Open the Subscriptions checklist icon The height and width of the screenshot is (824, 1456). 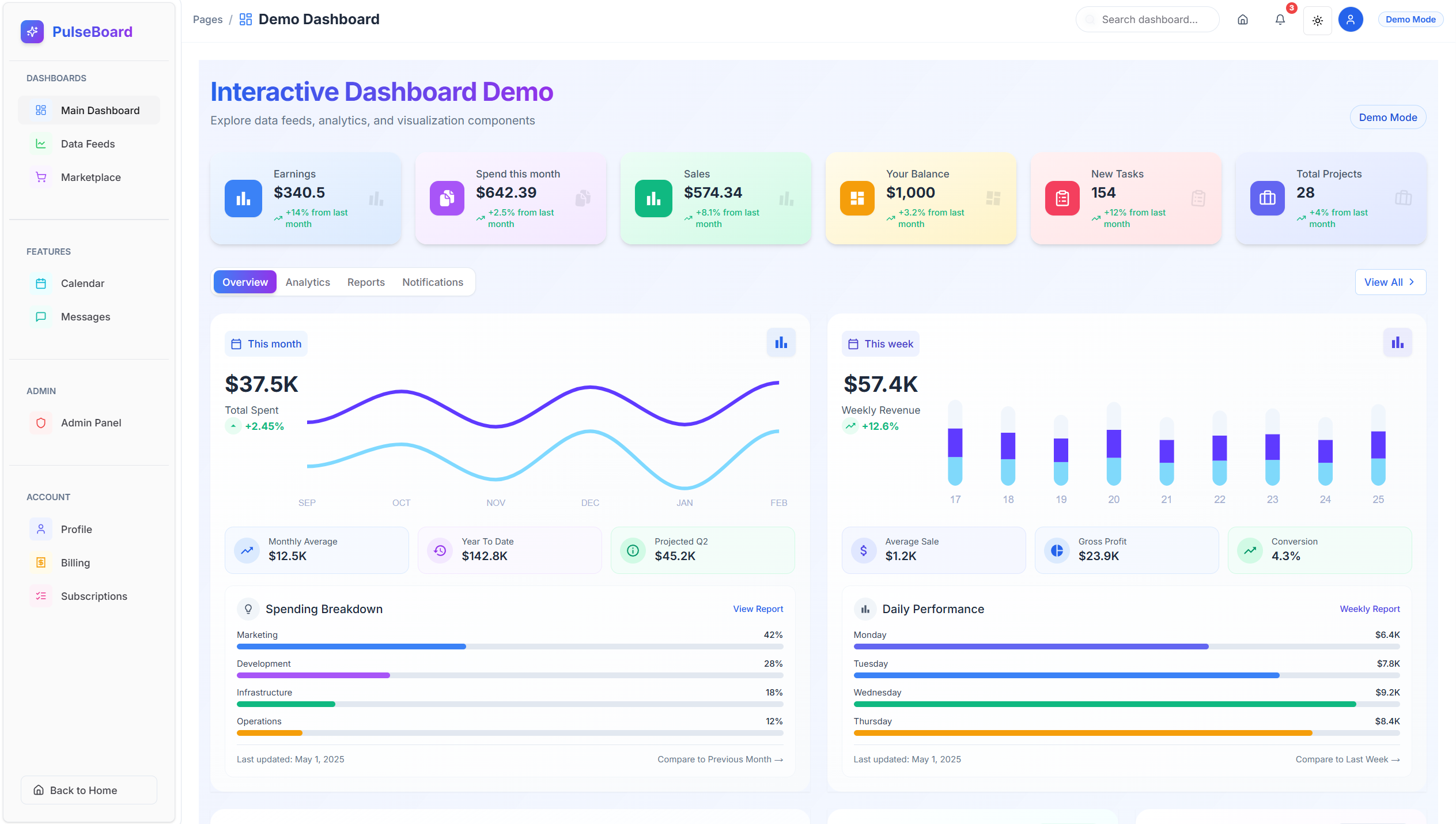click(x=40, y=596)
